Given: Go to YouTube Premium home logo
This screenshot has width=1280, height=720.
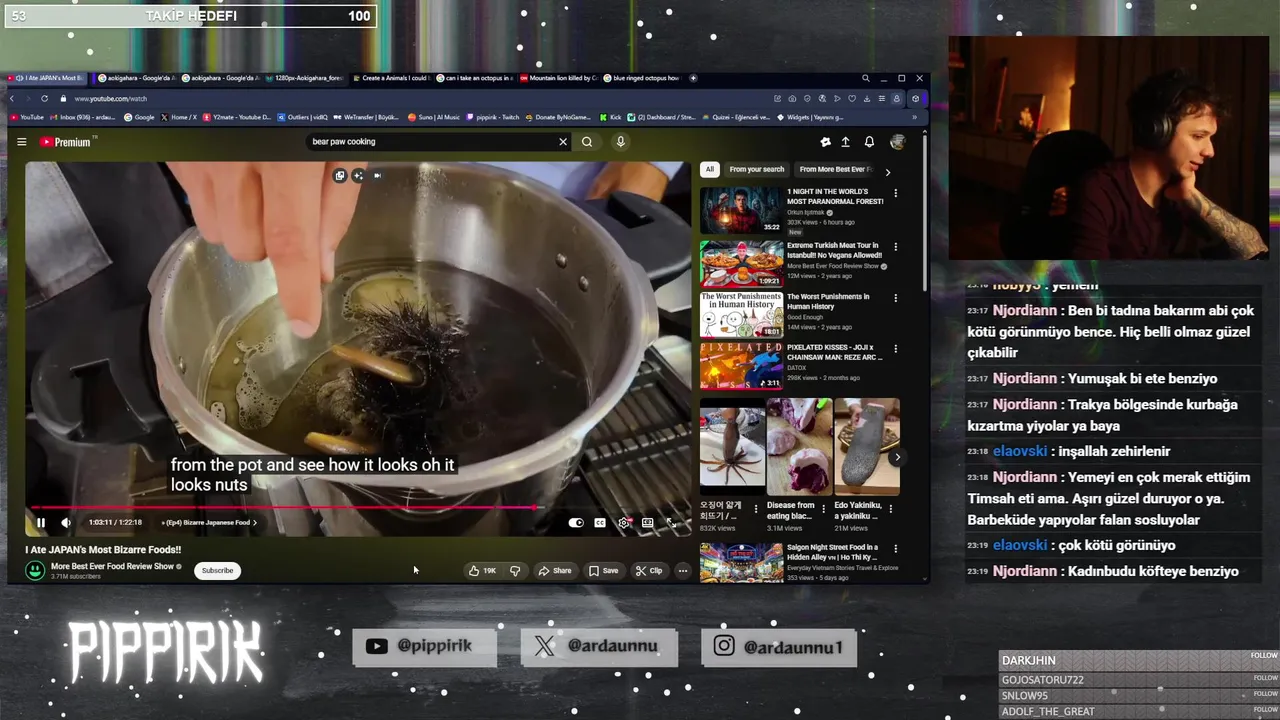Looking at the screenshot, I should [66, 142].
